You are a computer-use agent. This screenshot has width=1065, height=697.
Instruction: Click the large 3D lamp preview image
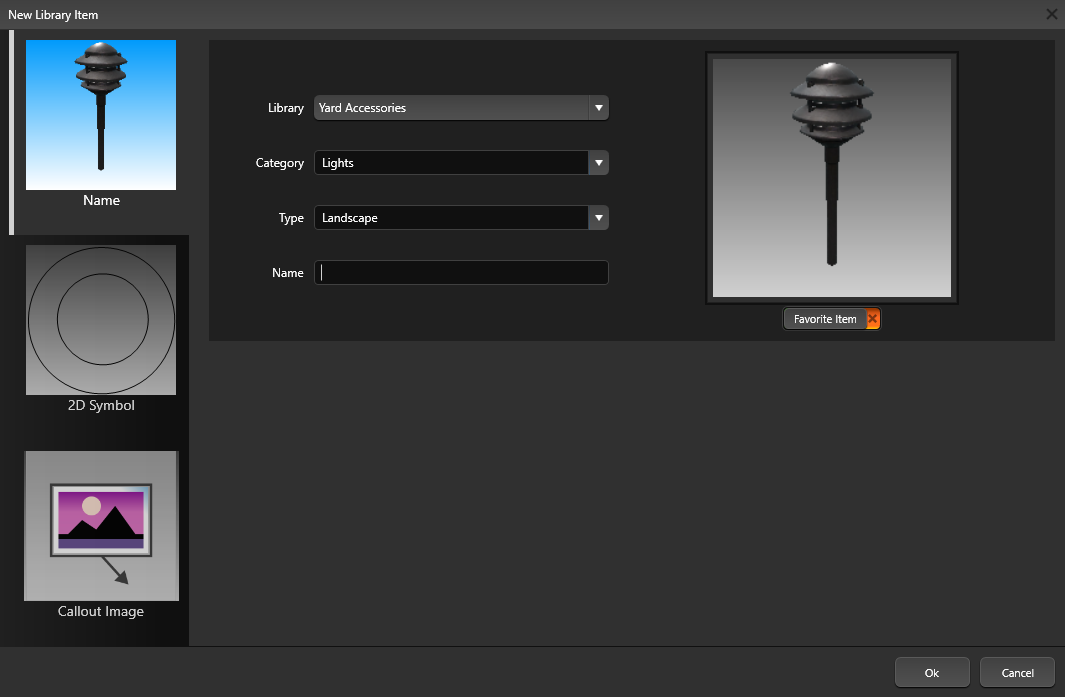click(832, 178)
